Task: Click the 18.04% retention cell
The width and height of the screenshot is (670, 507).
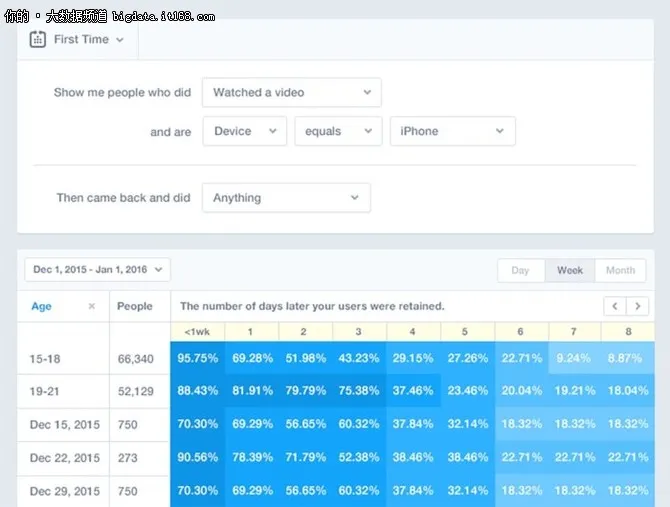Action: pos(628,390)
